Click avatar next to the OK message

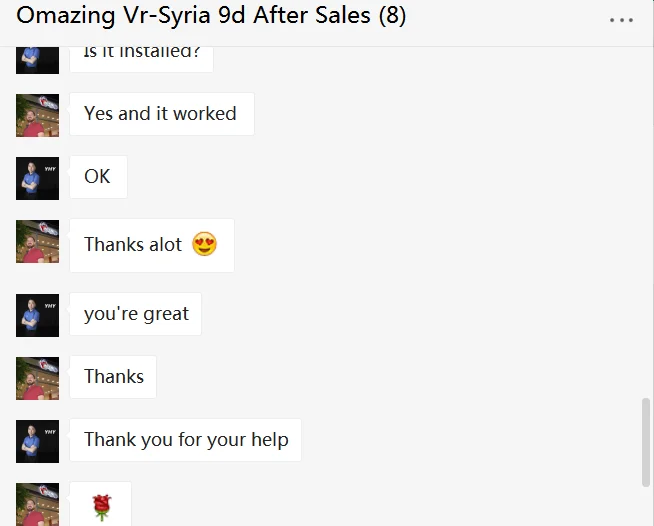(38, 178)
